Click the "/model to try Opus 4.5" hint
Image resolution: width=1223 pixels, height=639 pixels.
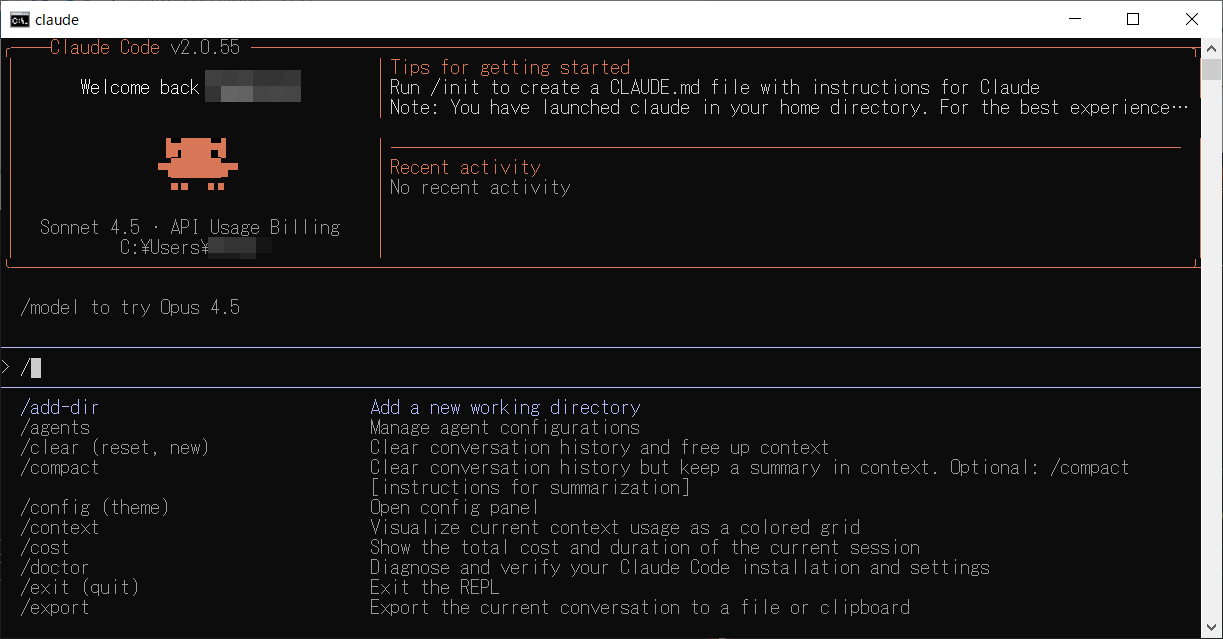click(x=130, y=307)
